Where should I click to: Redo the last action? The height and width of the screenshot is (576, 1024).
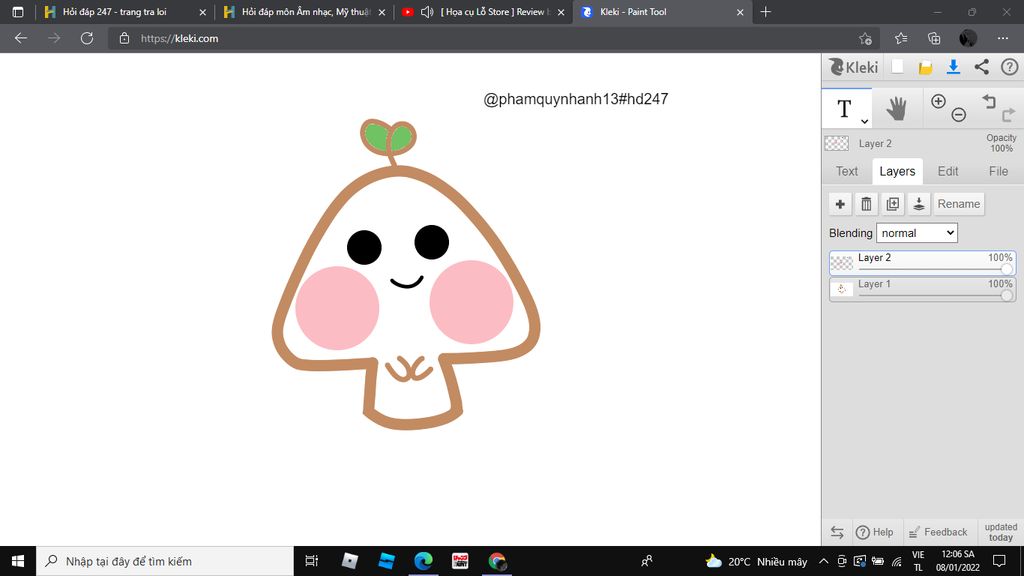1008,115
